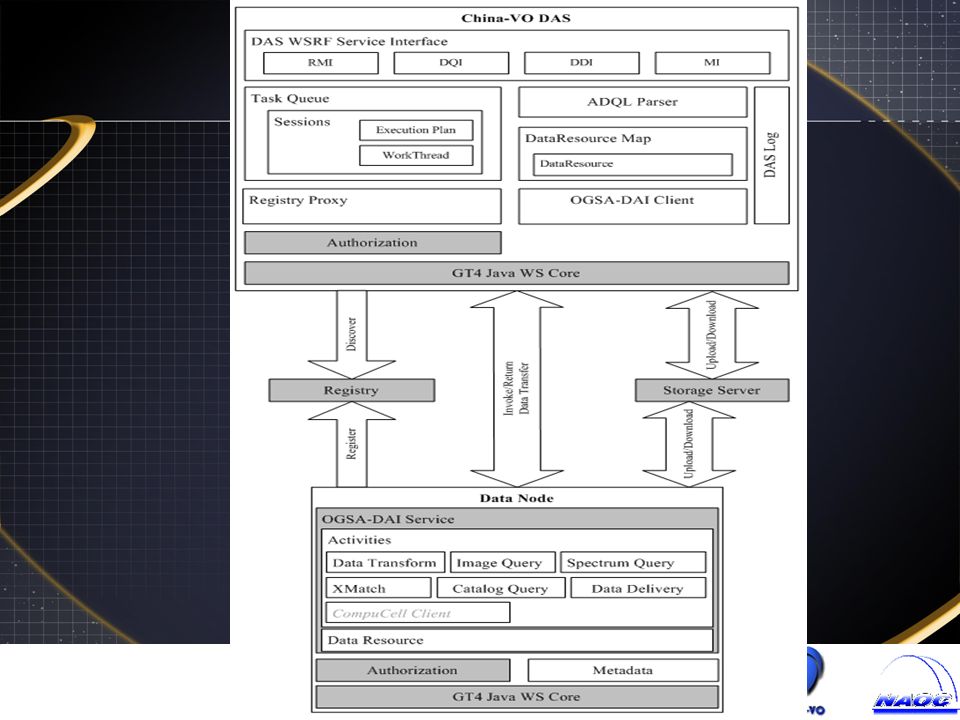
Task: Click the Data Node title
Action: pos(516,498)
